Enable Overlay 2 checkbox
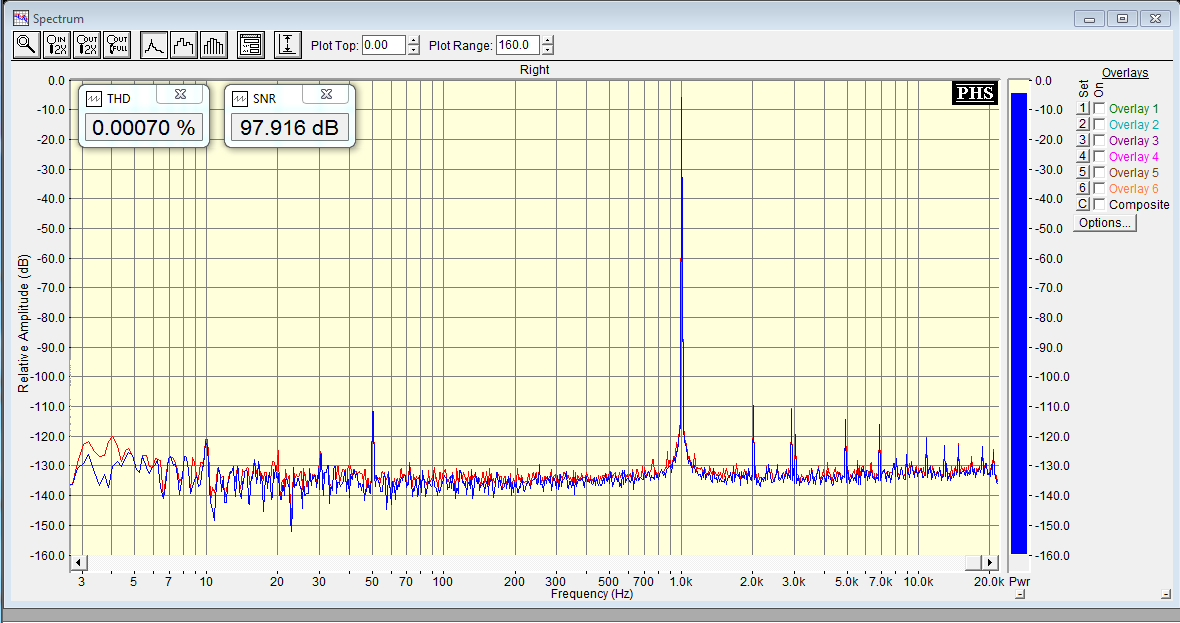1180x623 pixels. (1099, 124)
